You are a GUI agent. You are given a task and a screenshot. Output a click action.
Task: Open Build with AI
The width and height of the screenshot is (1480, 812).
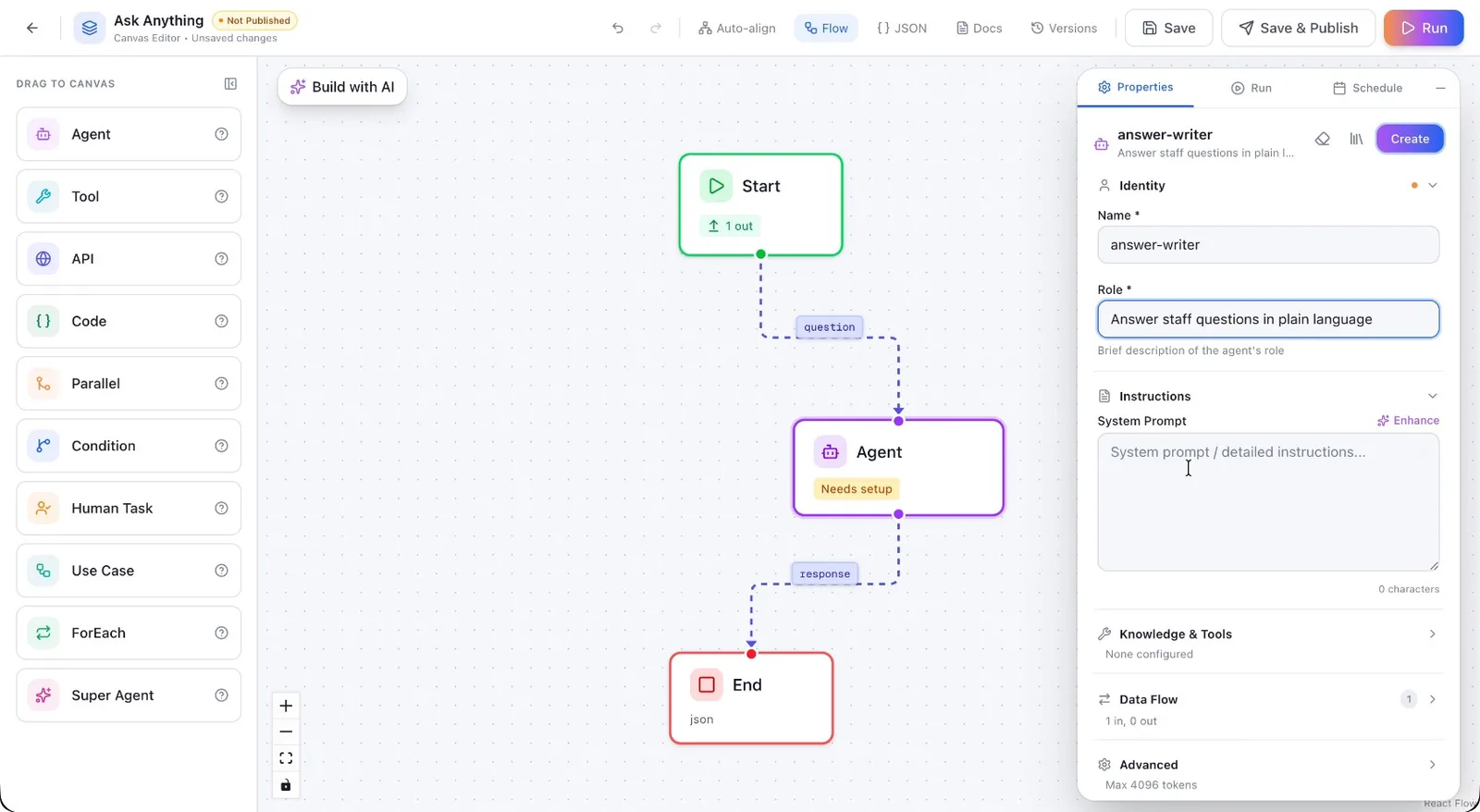(342, 87)
